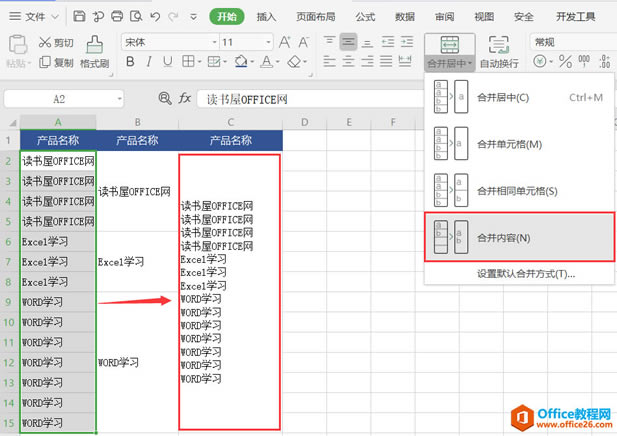Open the Fill color dropdown arrow
This screenshot has height=436, width=617.
click(252, 62)
